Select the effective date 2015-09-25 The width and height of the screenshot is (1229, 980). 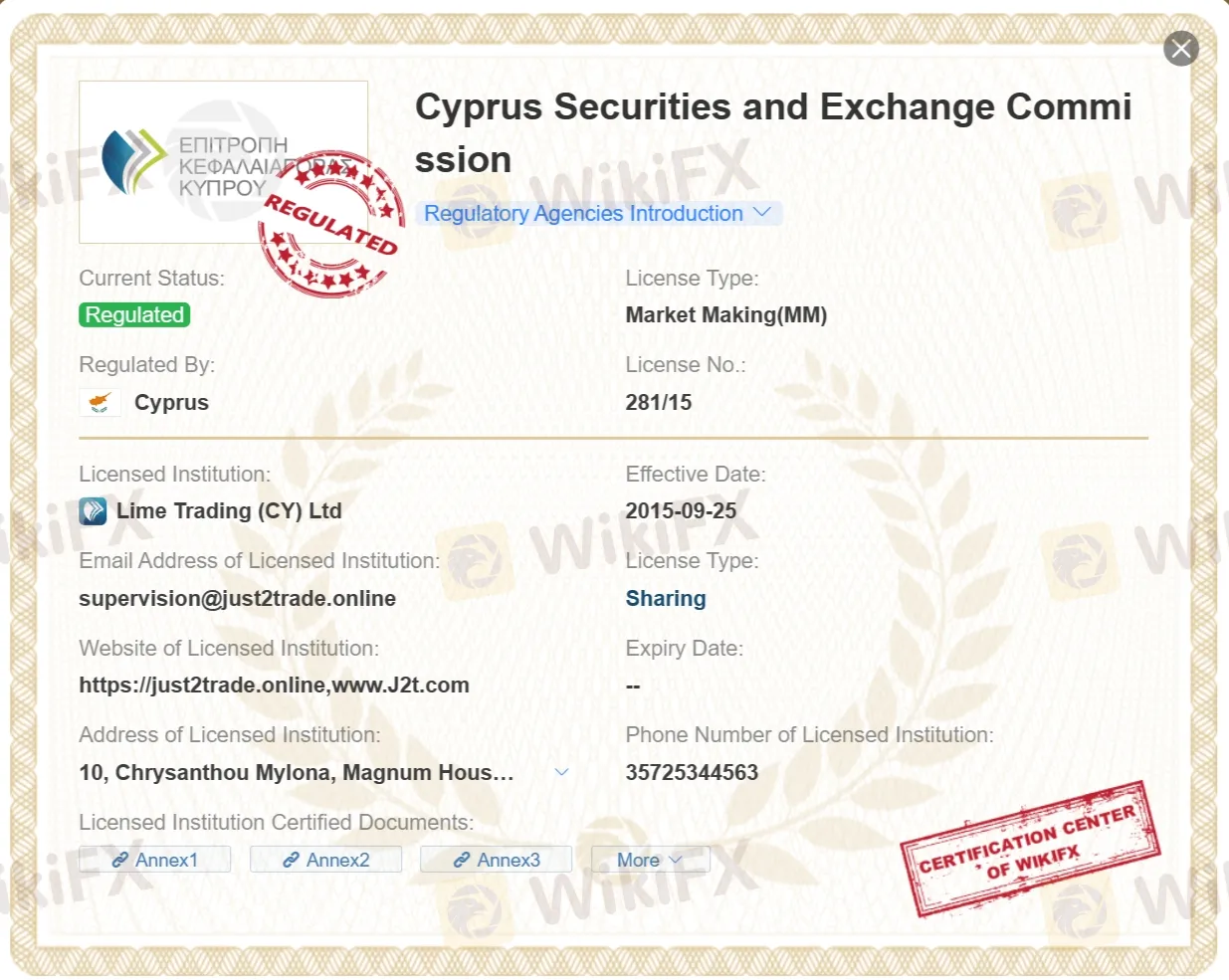click(x=681, y=511)
